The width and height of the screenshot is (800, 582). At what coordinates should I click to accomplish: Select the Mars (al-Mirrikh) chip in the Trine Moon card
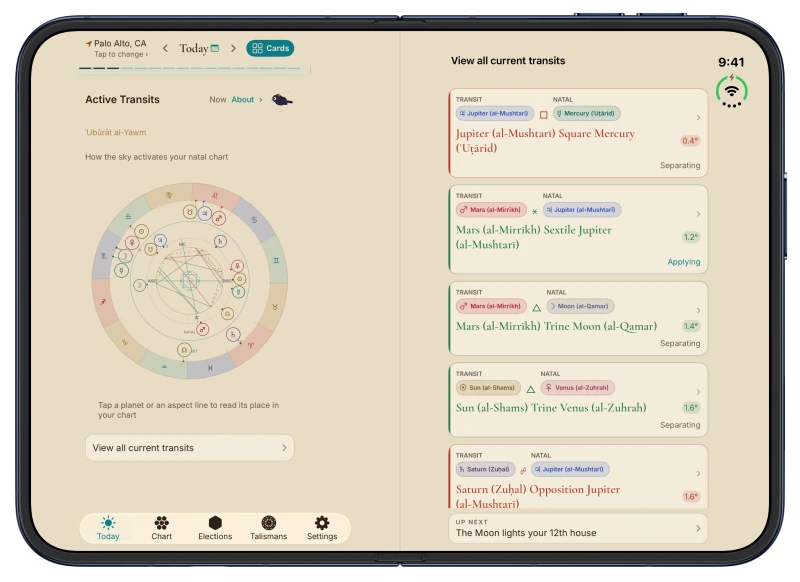[x=491, y=306]
